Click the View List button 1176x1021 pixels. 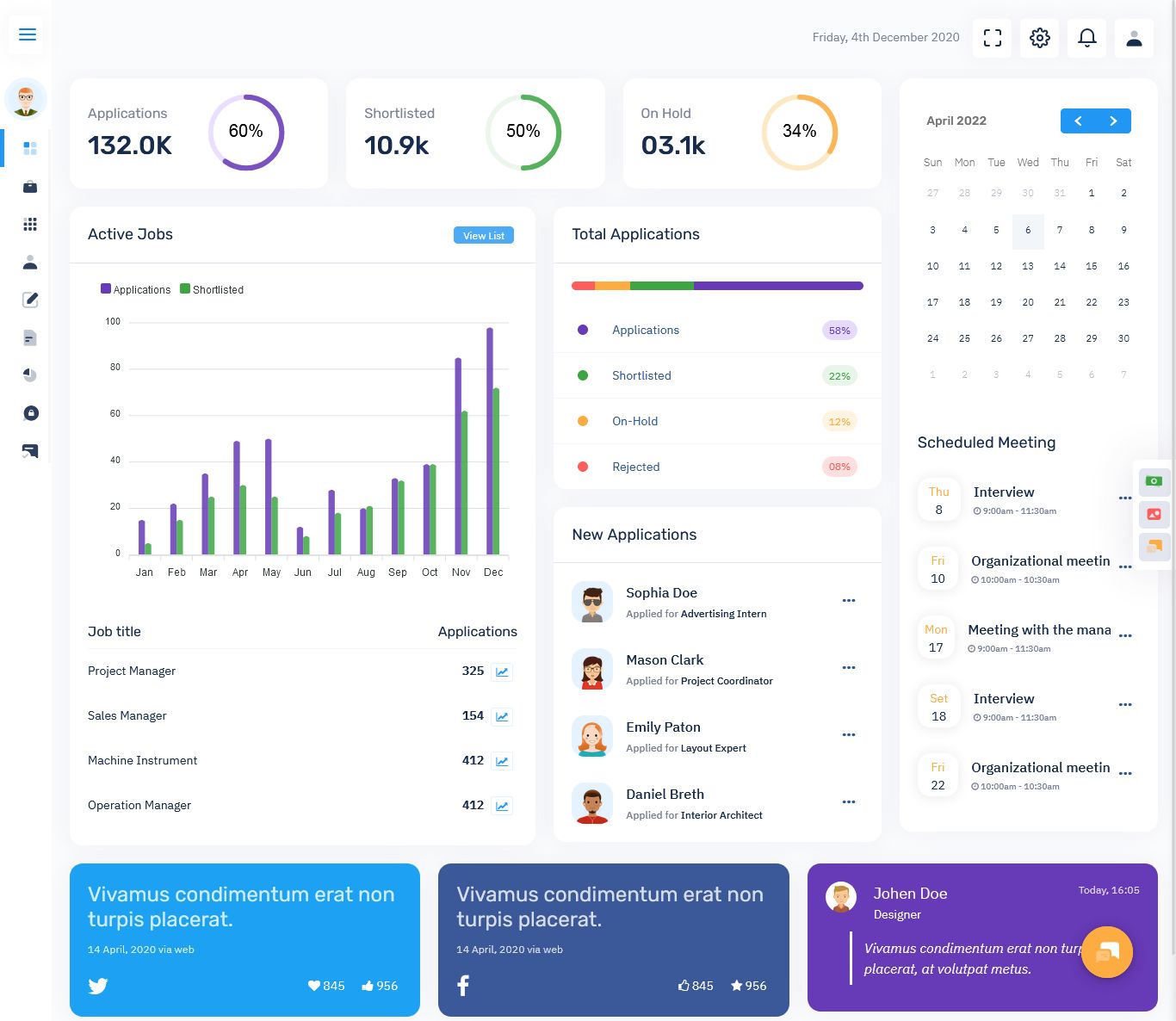(484, 236)
